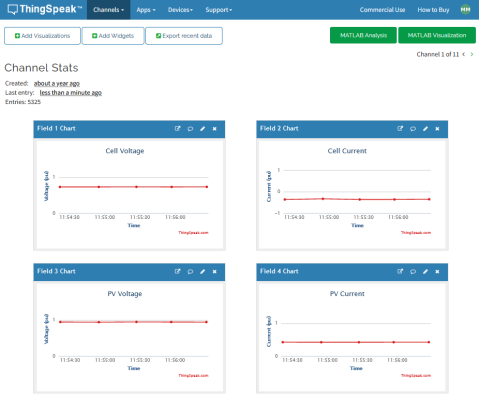The width and height of the screenshot is (479, 396).
Task: Edit Field 1 Chart with pencil icon
Action: [x=202, y=129]
